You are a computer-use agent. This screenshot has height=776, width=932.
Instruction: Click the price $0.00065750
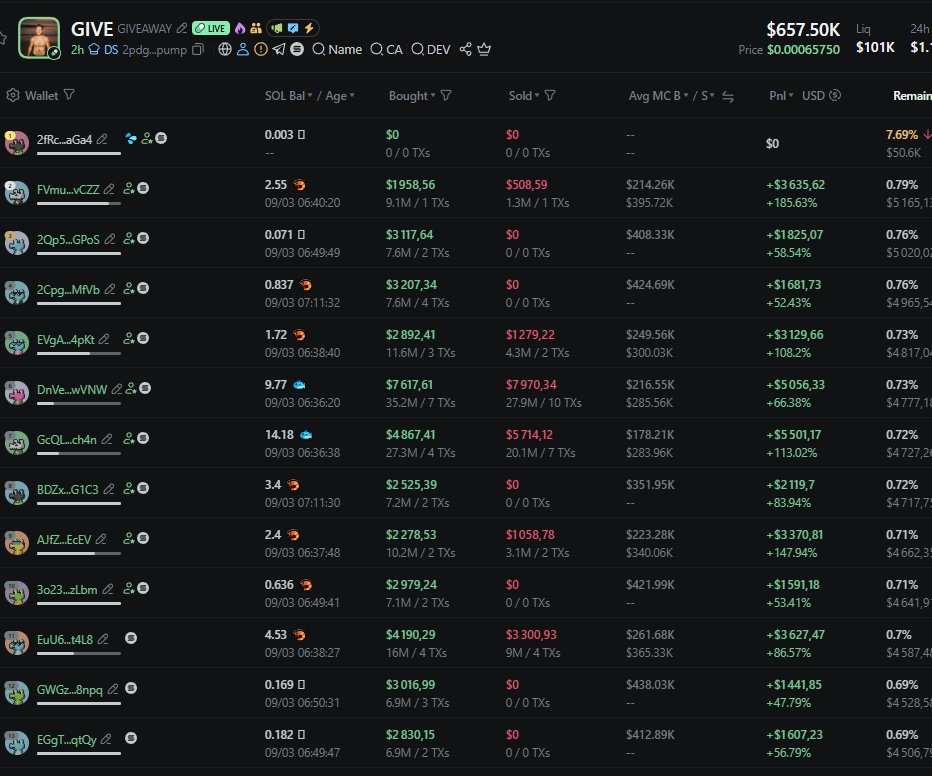tap(804, 49)
